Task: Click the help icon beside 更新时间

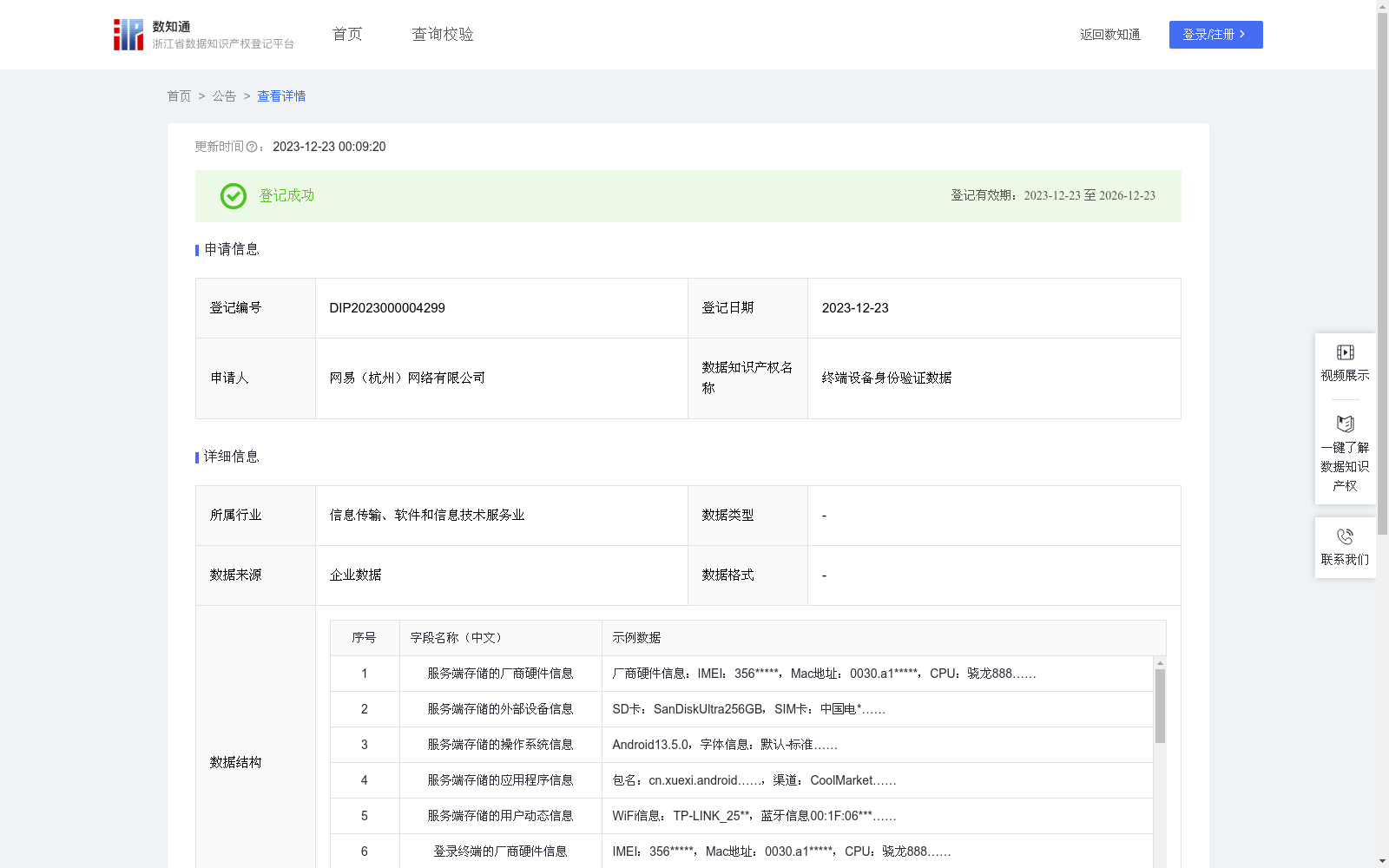Action: tap(252, 148)
